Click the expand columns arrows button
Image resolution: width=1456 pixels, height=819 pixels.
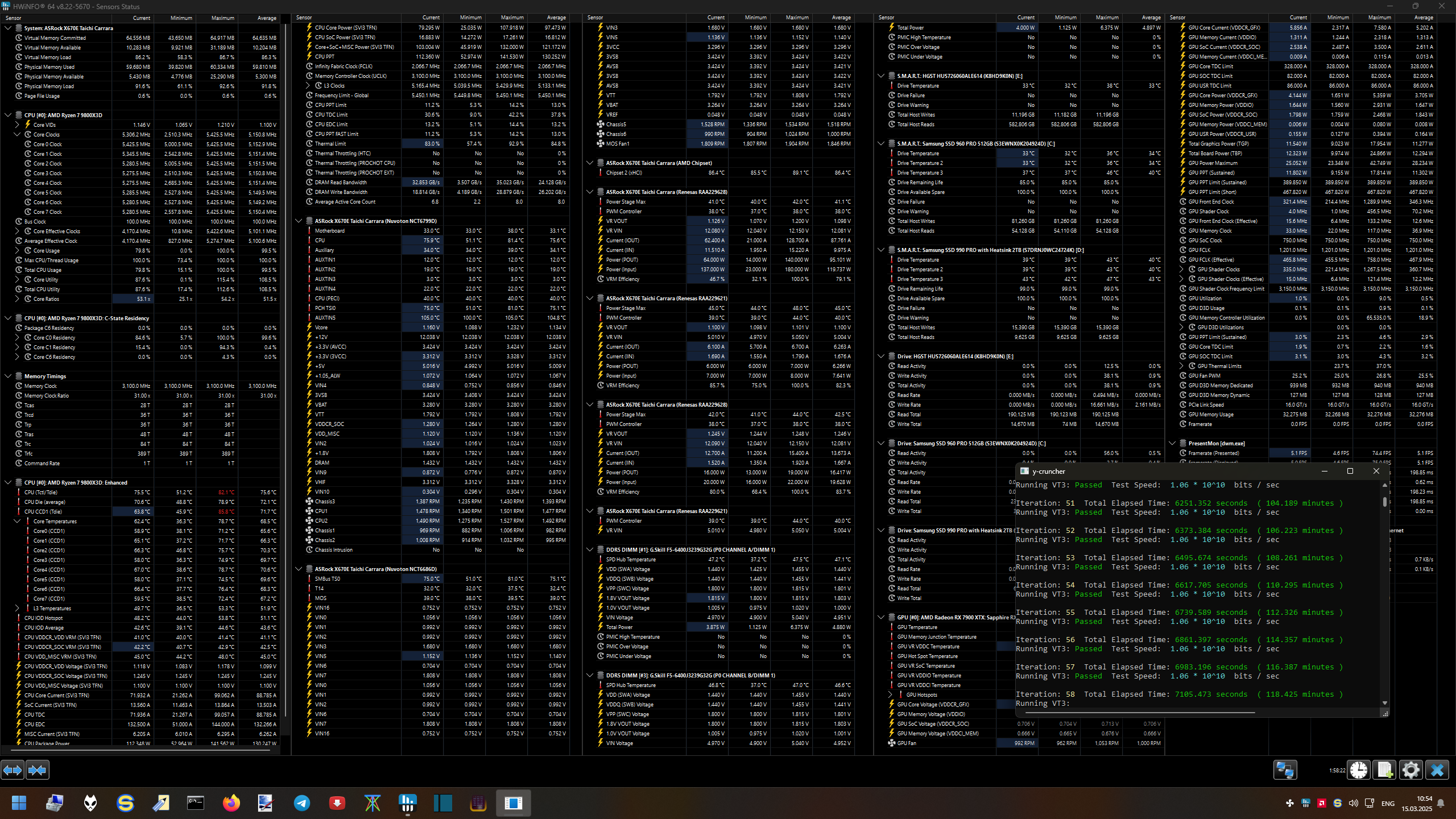13,770
